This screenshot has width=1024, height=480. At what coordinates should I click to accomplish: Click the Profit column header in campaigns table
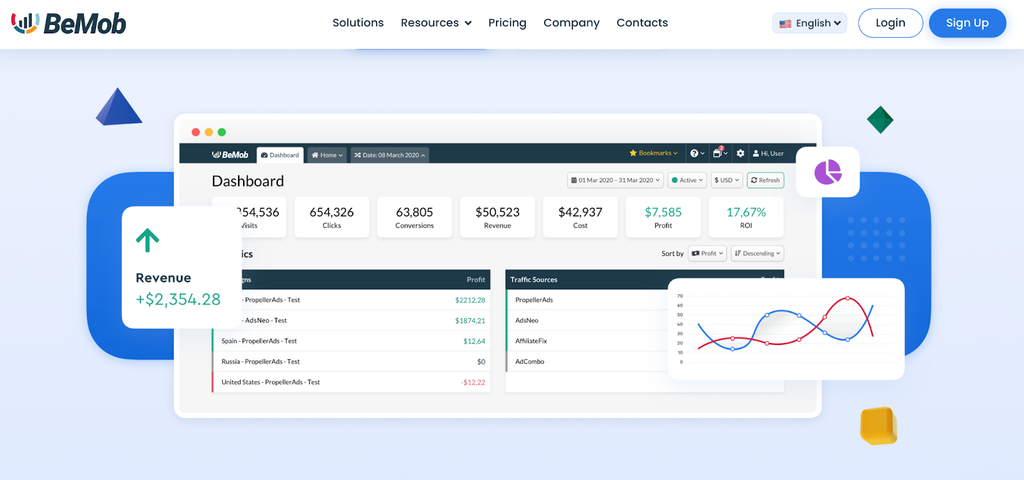tap(476, 280)
